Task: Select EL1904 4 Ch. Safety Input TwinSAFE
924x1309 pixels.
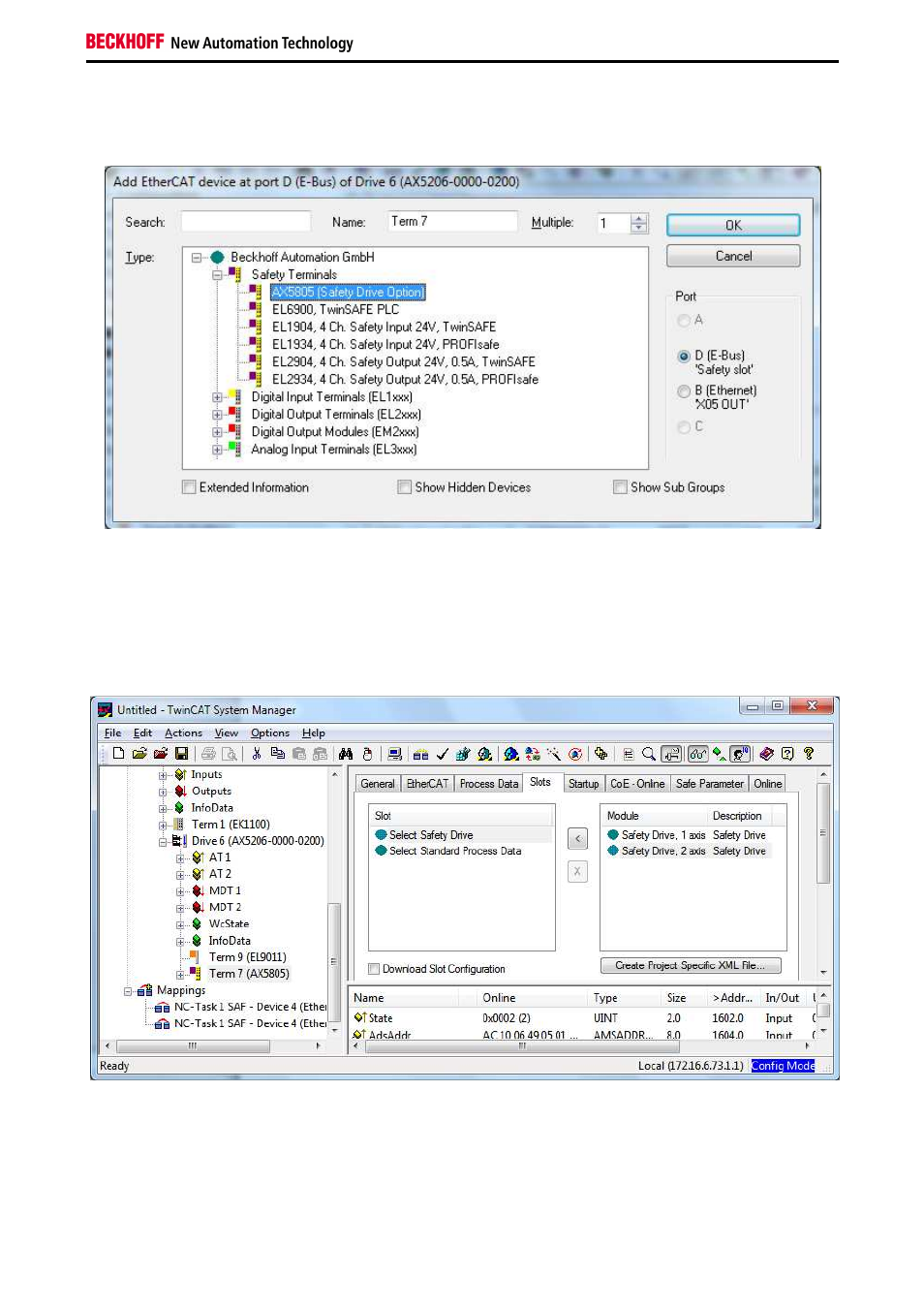Action: [384, 327]
